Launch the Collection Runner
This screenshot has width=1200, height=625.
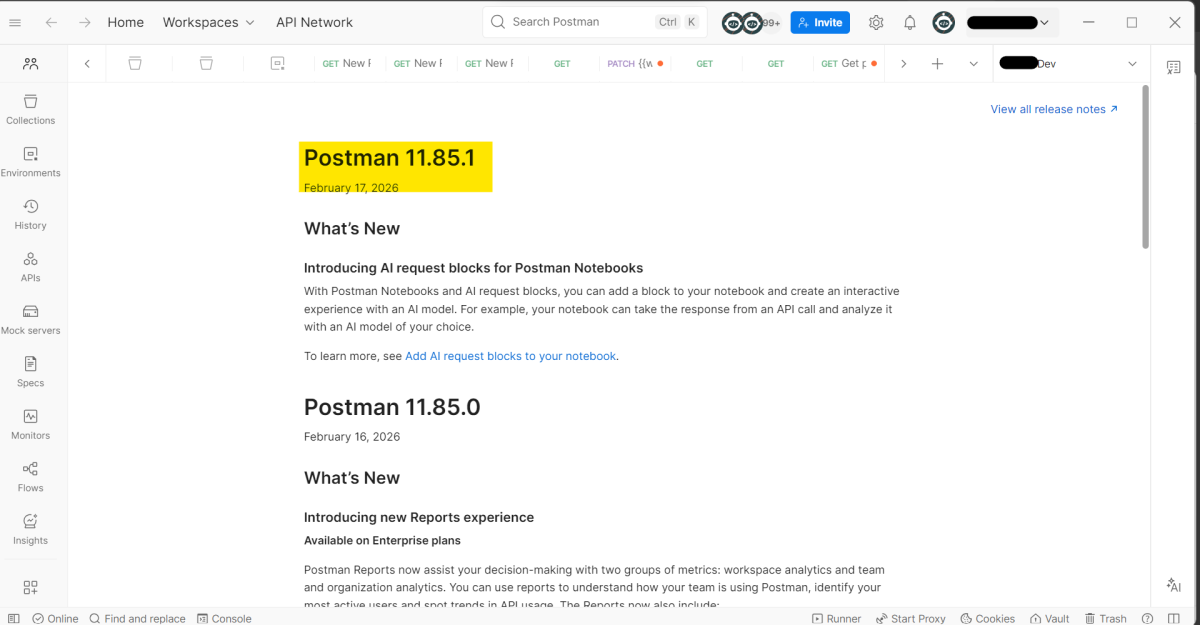click(x=836, y=618)
